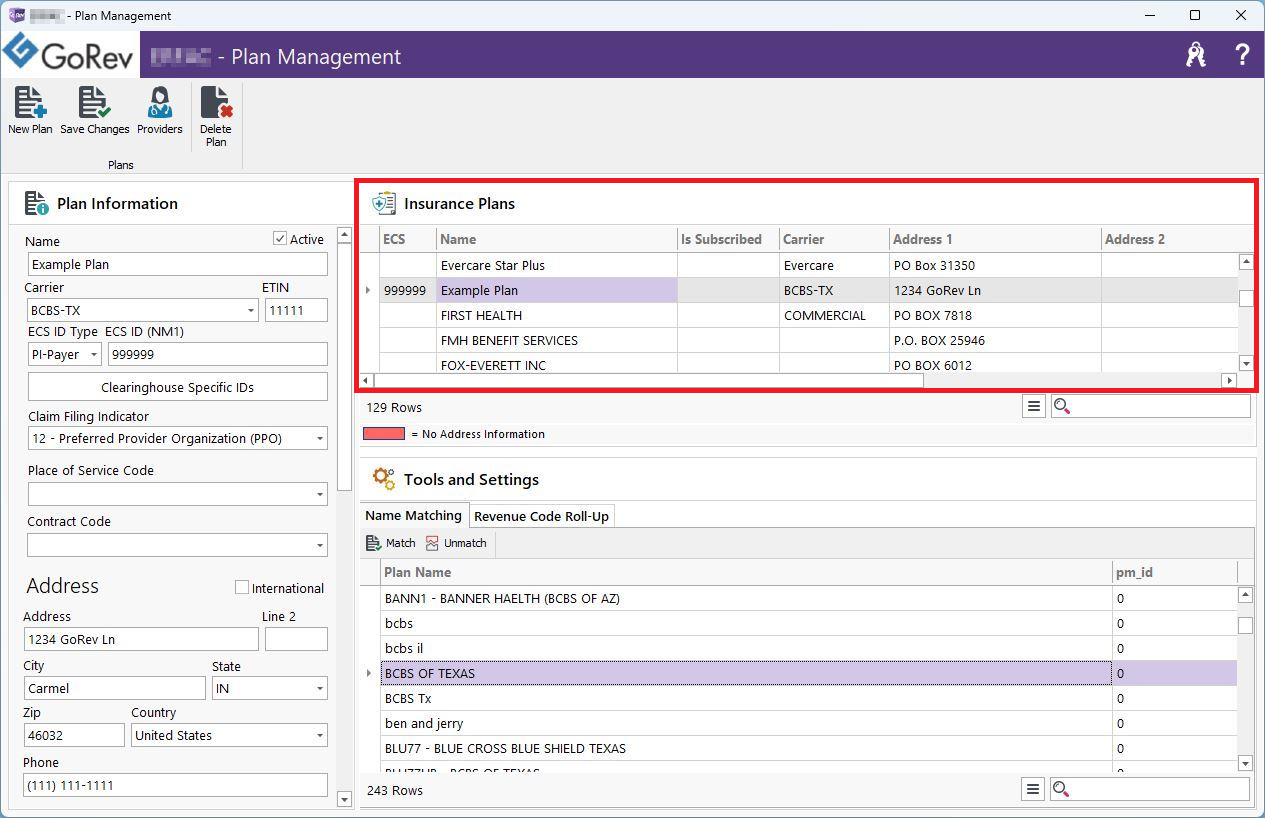Switch to the Name Matching tab
Viewport: 1265px width, 818px height.
point(414,516)
